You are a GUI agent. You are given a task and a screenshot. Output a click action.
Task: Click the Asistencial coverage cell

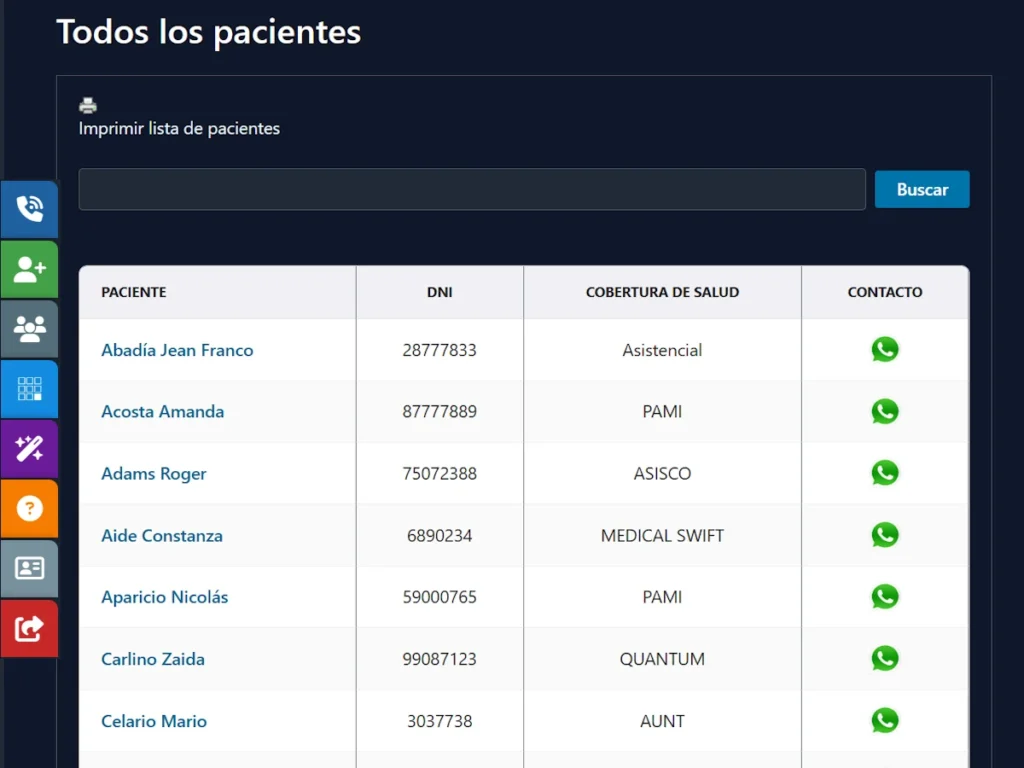pyautogui.click(x=662, y=350)
